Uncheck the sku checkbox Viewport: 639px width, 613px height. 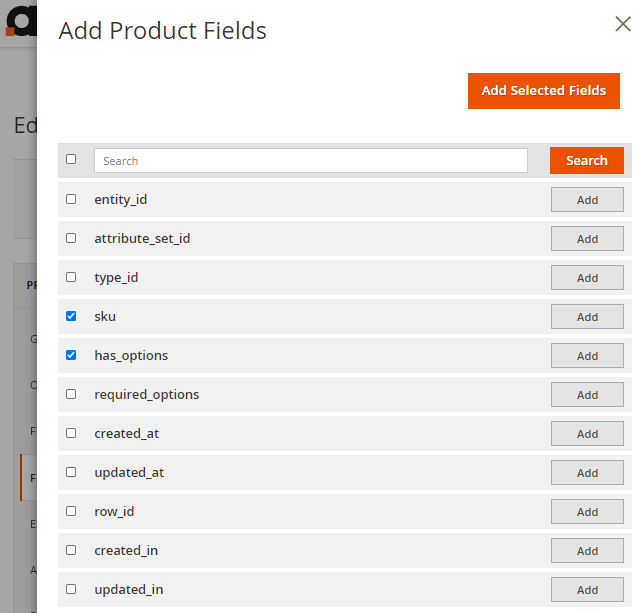71,316
